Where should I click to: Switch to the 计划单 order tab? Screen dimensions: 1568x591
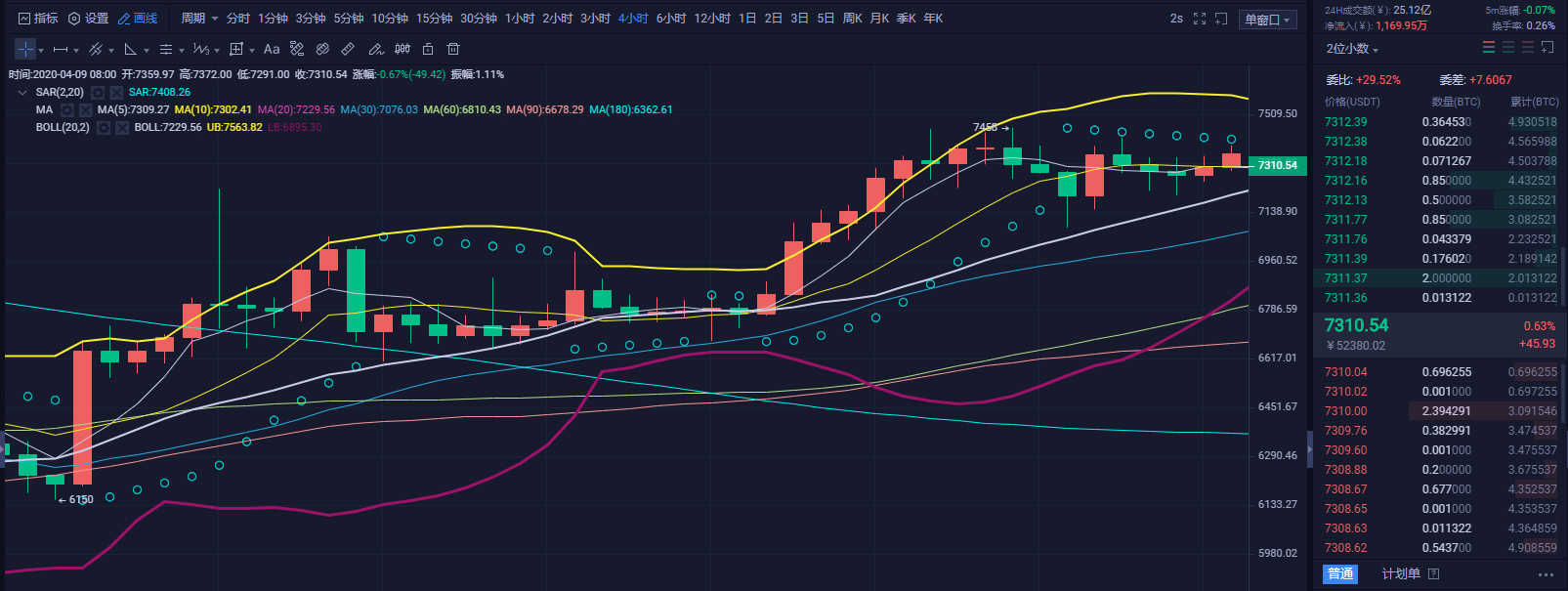(1400, 574)
